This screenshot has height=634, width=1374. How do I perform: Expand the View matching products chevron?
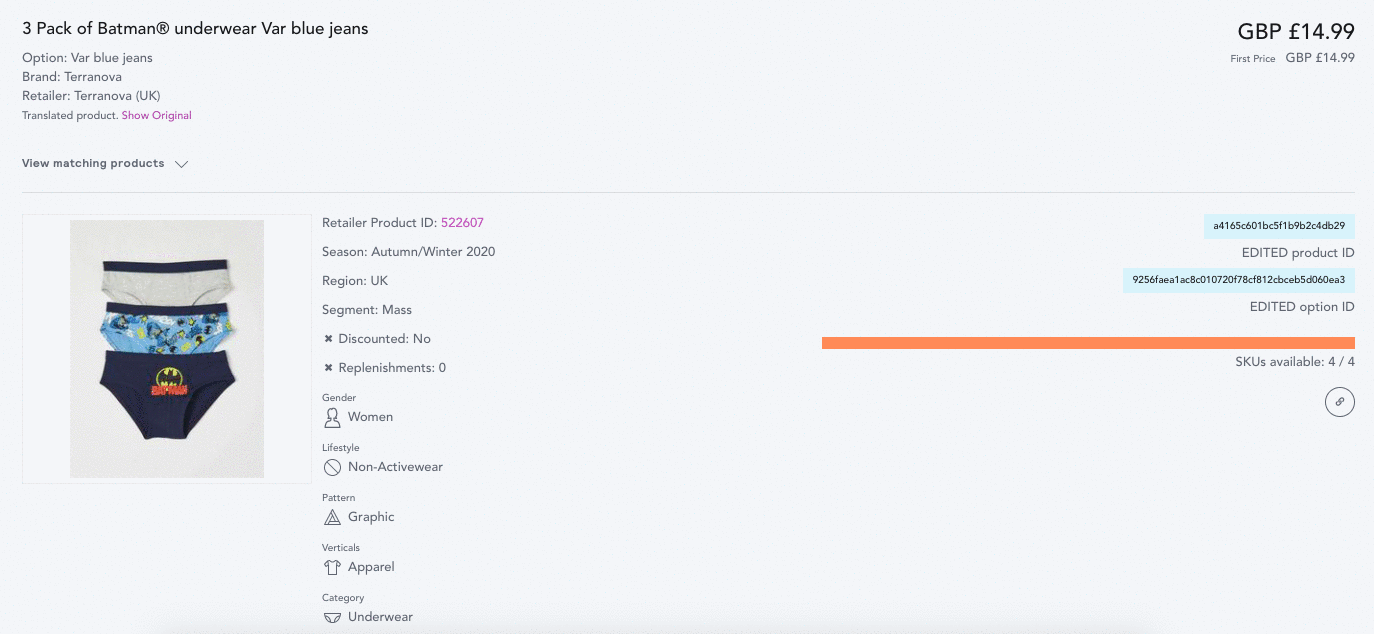[181, 164]
